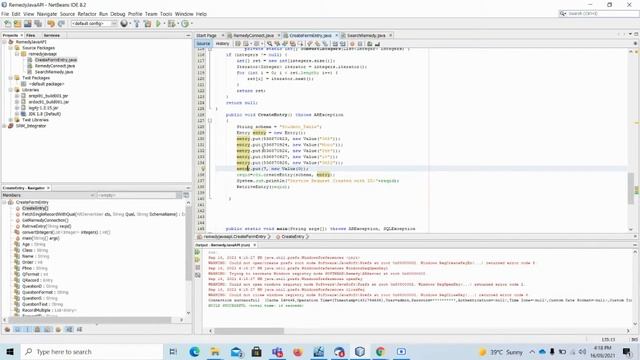
Task: Open the Start Page tab
Action: coord(207,36)
